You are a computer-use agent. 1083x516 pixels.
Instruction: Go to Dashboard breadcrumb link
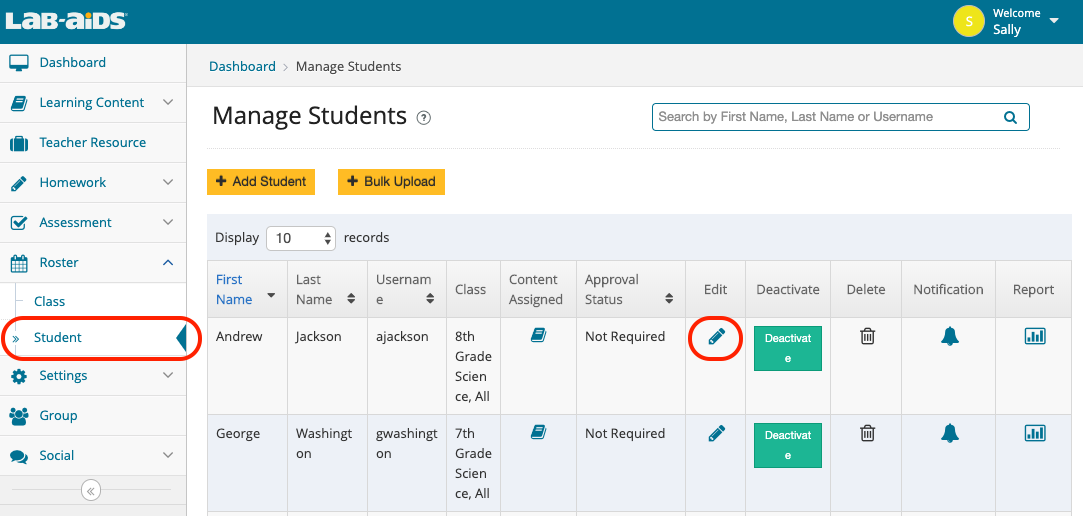[242, 67]
